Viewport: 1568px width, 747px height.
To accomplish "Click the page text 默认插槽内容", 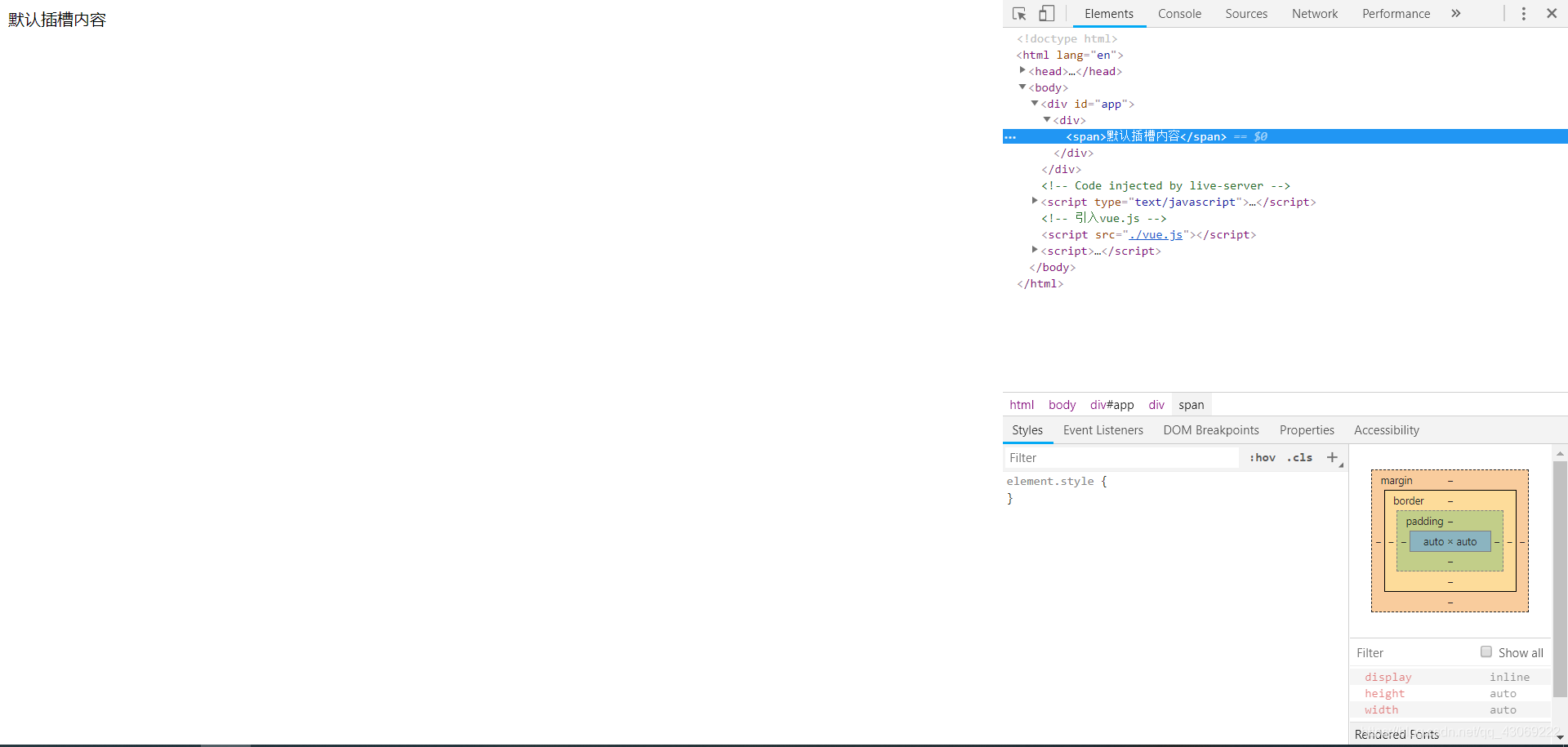I will pos(57,20).
